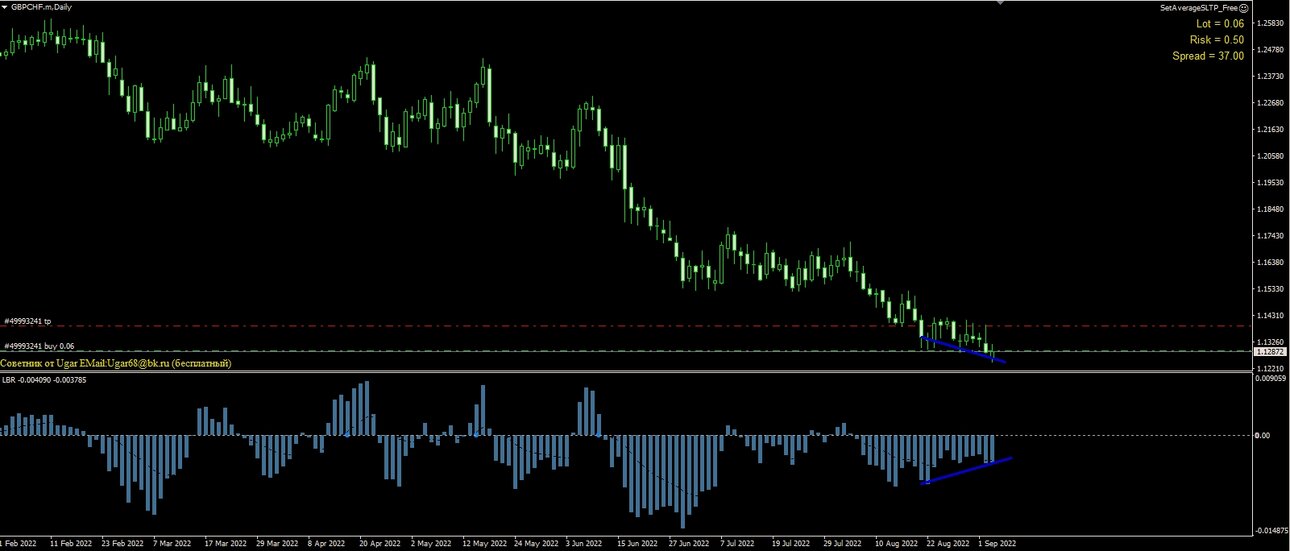Click the 1.22680 price scale value
The width and height of the screenshot is (1290, 551).
1272,102
